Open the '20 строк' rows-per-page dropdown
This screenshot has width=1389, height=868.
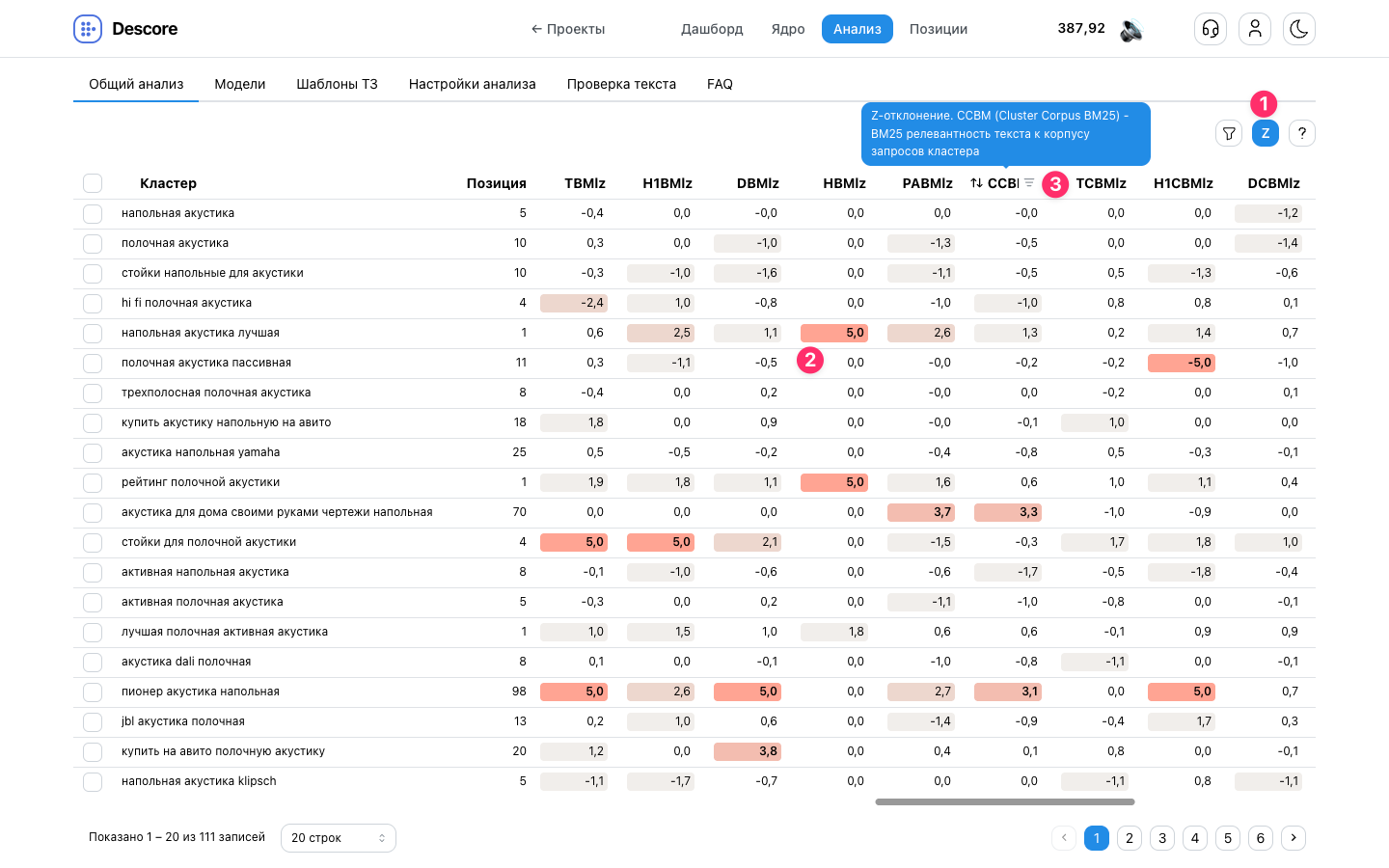(x=339, y=838)
